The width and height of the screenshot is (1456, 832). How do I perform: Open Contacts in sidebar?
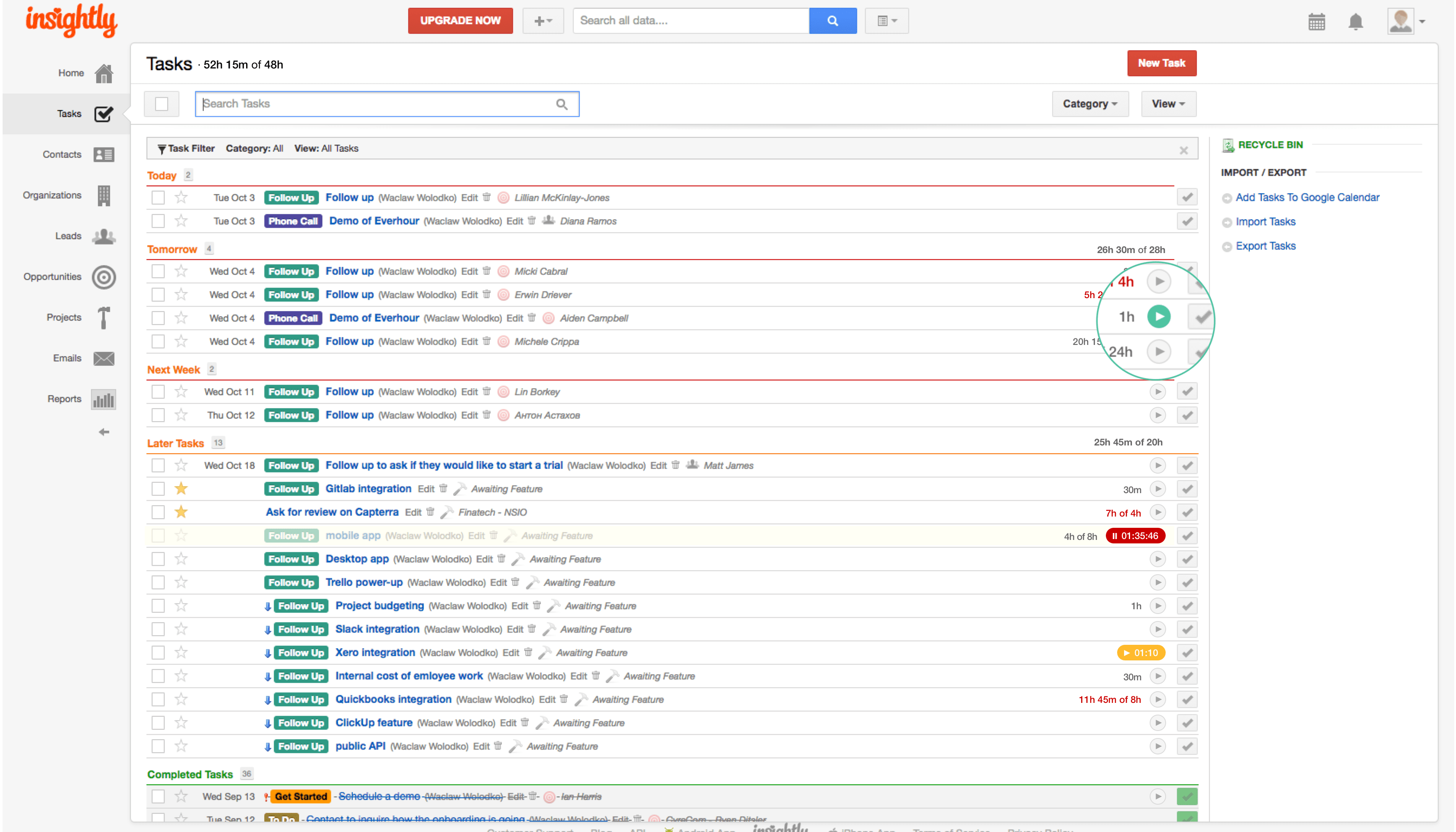click(78, 154)
